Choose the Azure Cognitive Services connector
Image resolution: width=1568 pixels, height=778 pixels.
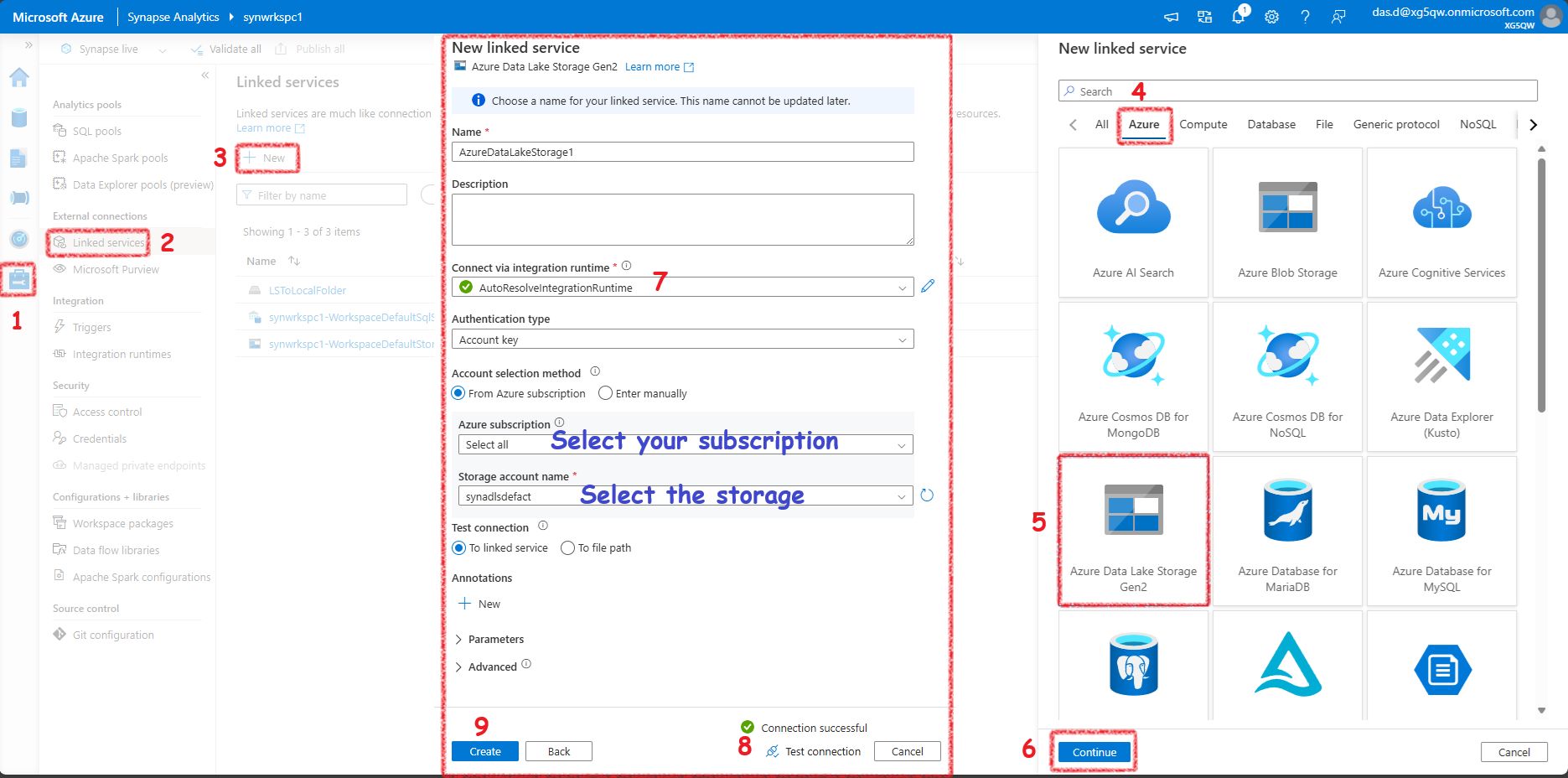pos(1441,222)
